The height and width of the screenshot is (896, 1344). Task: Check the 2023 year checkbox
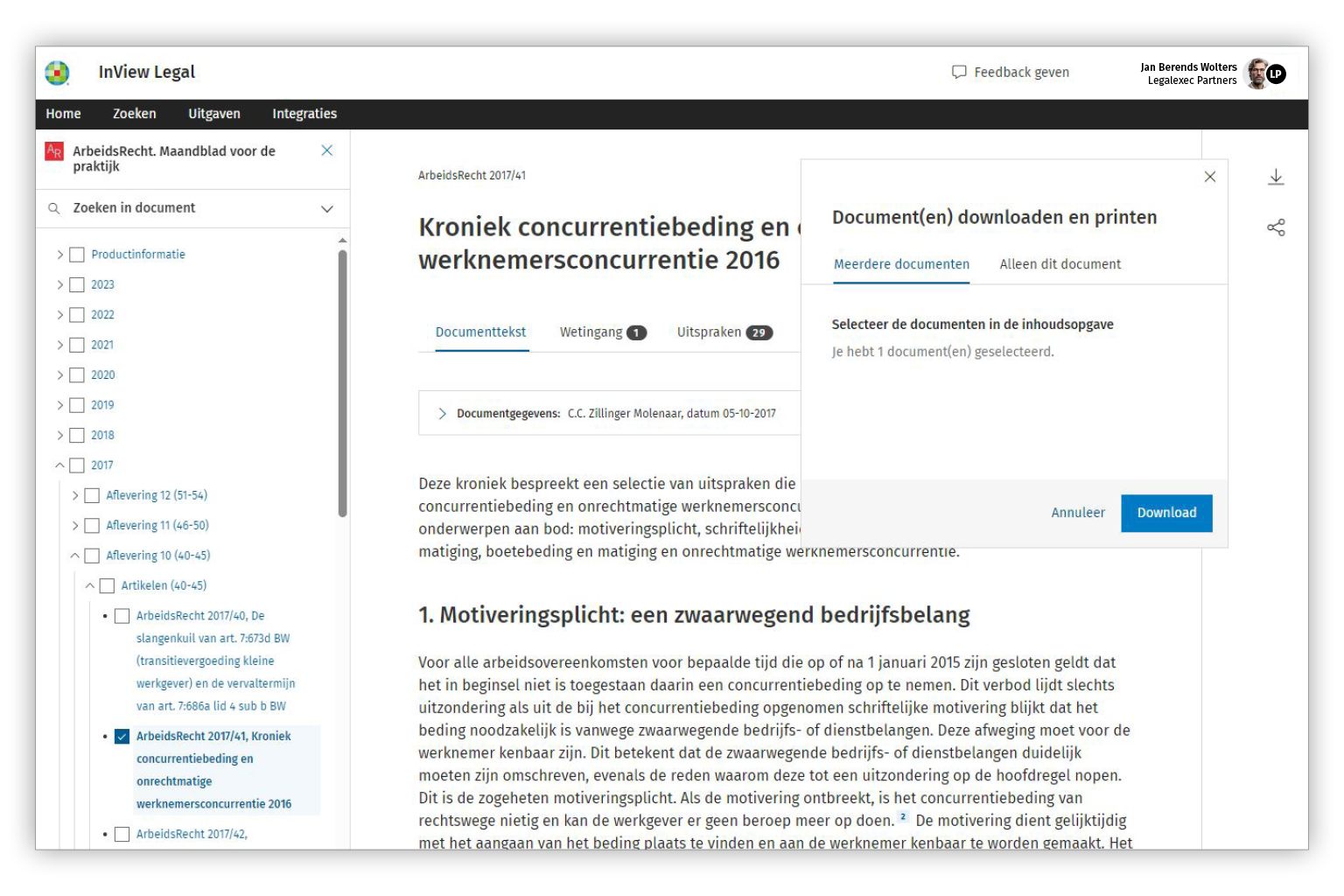tap(77, 284)
